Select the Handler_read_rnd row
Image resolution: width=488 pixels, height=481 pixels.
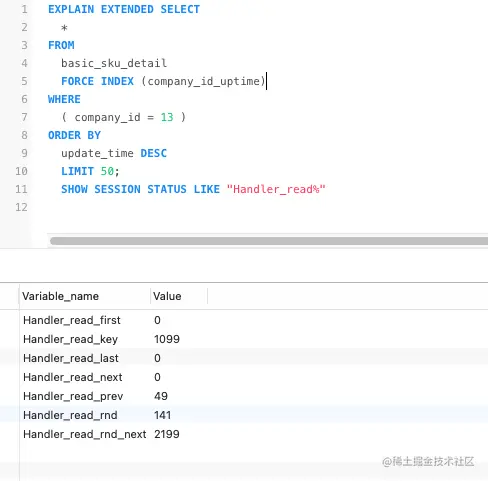244,415
